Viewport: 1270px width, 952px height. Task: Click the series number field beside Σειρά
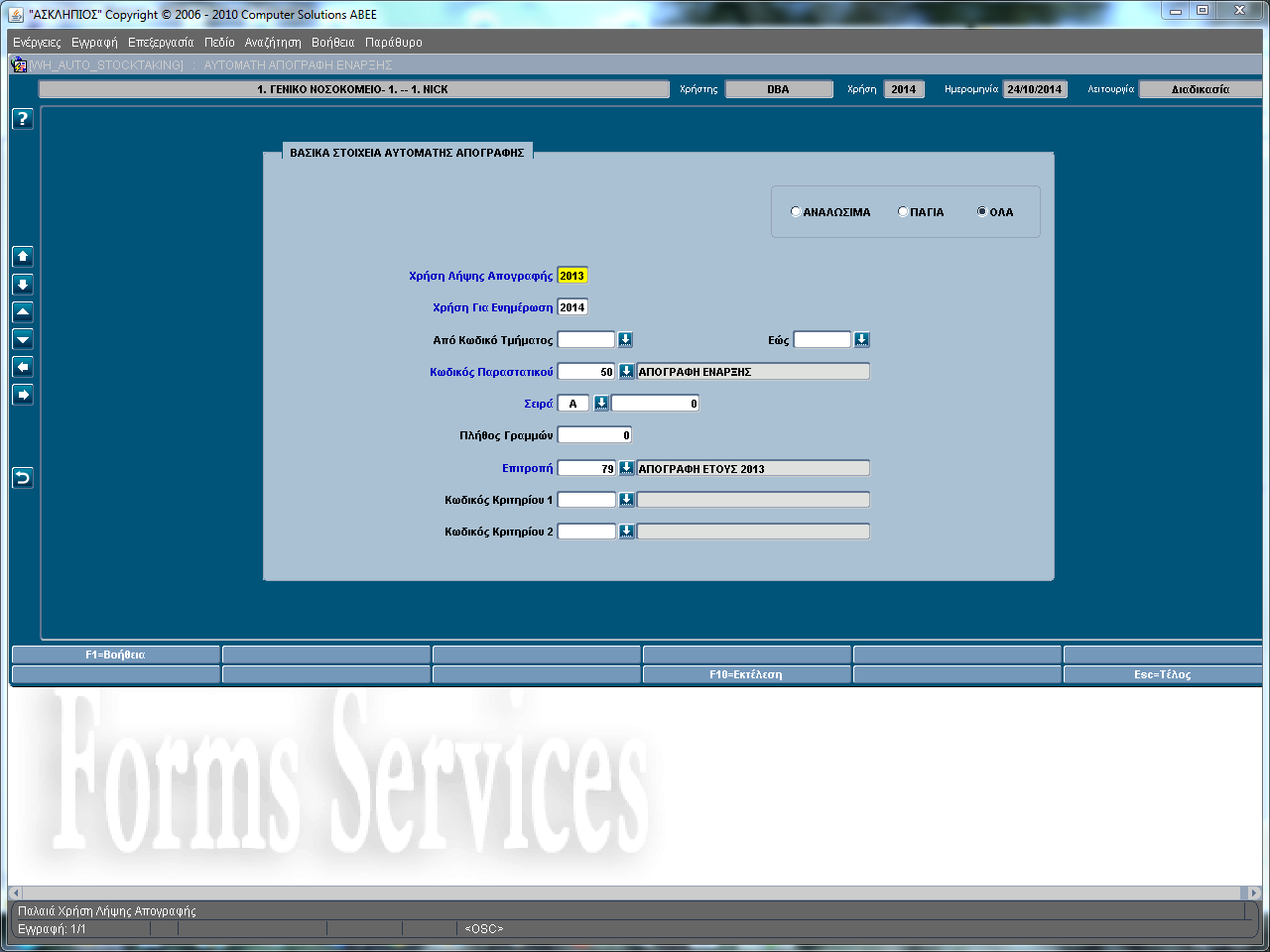click(x=655, y=403)
